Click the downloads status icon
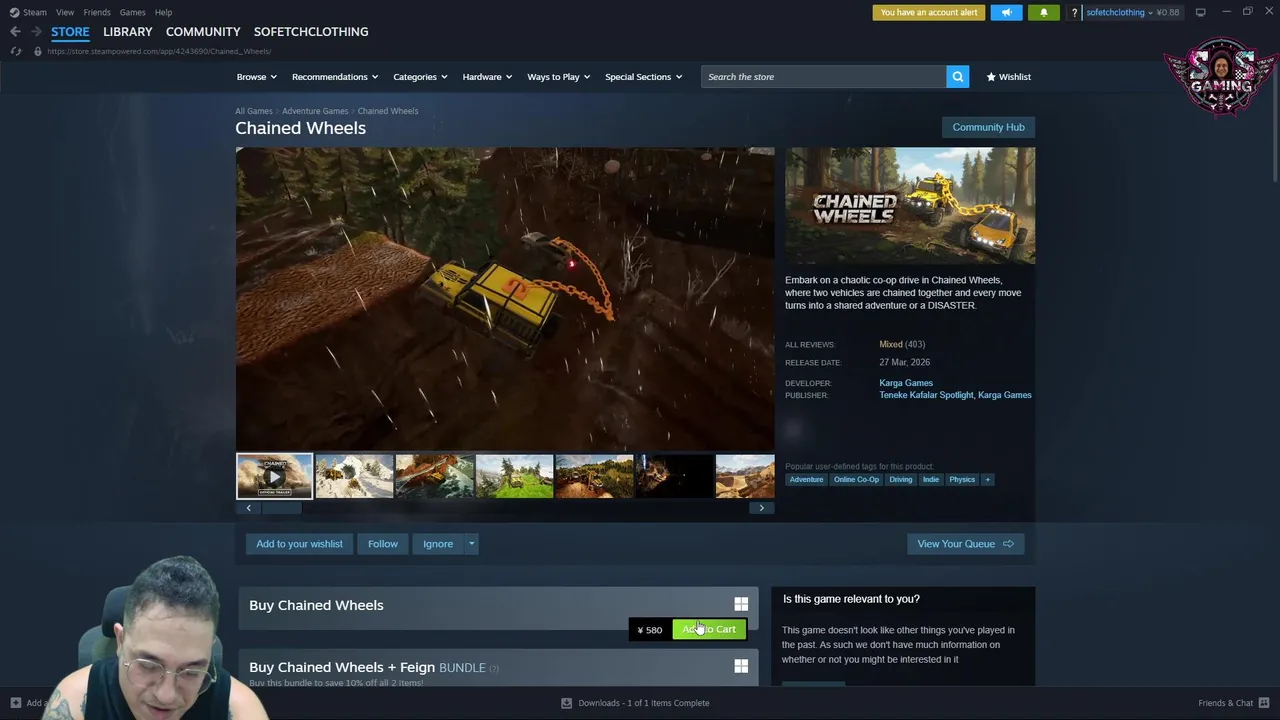1280x720 pixels. (x=566, y=703)
